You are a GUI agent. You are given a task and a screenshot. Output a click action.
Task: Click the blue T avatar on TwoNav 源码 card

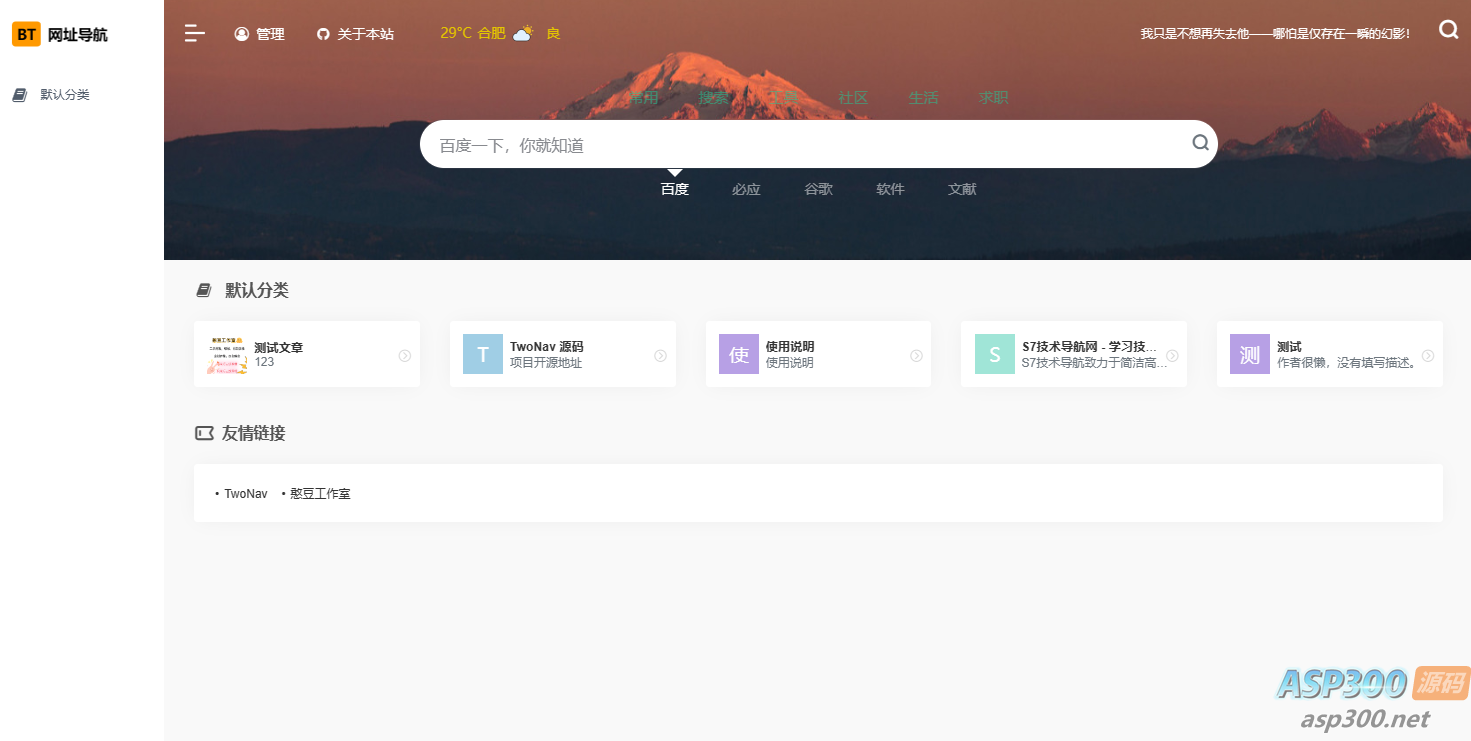point(483,353)
